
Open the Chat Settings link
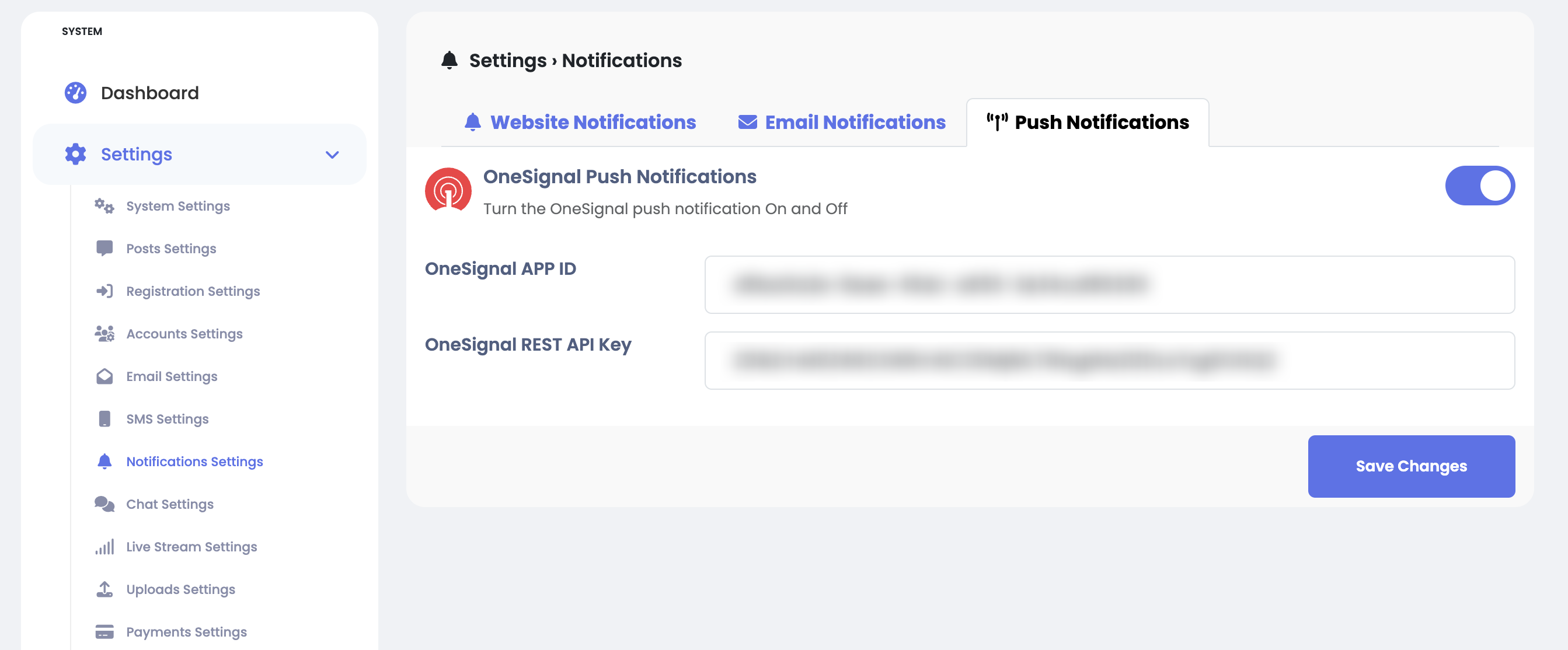tap(170, 504)
